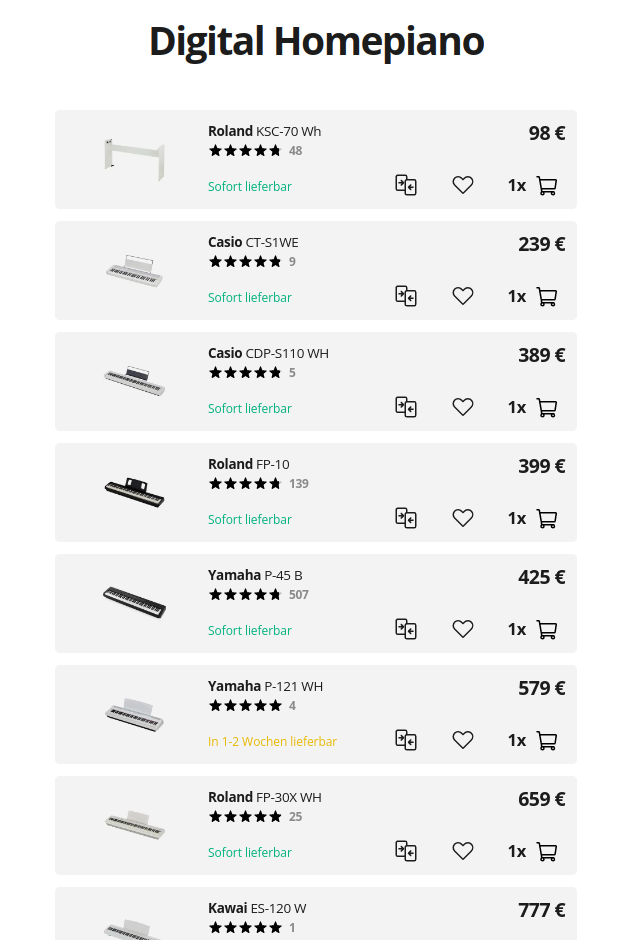
Task: Click compare icon for Roland FP-10
Action: pos(406,518)
